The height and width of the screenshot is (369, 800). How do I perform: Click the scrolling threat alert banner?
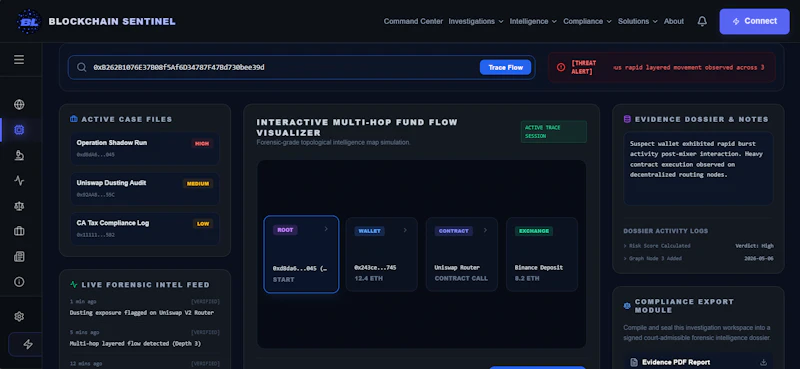662,67
